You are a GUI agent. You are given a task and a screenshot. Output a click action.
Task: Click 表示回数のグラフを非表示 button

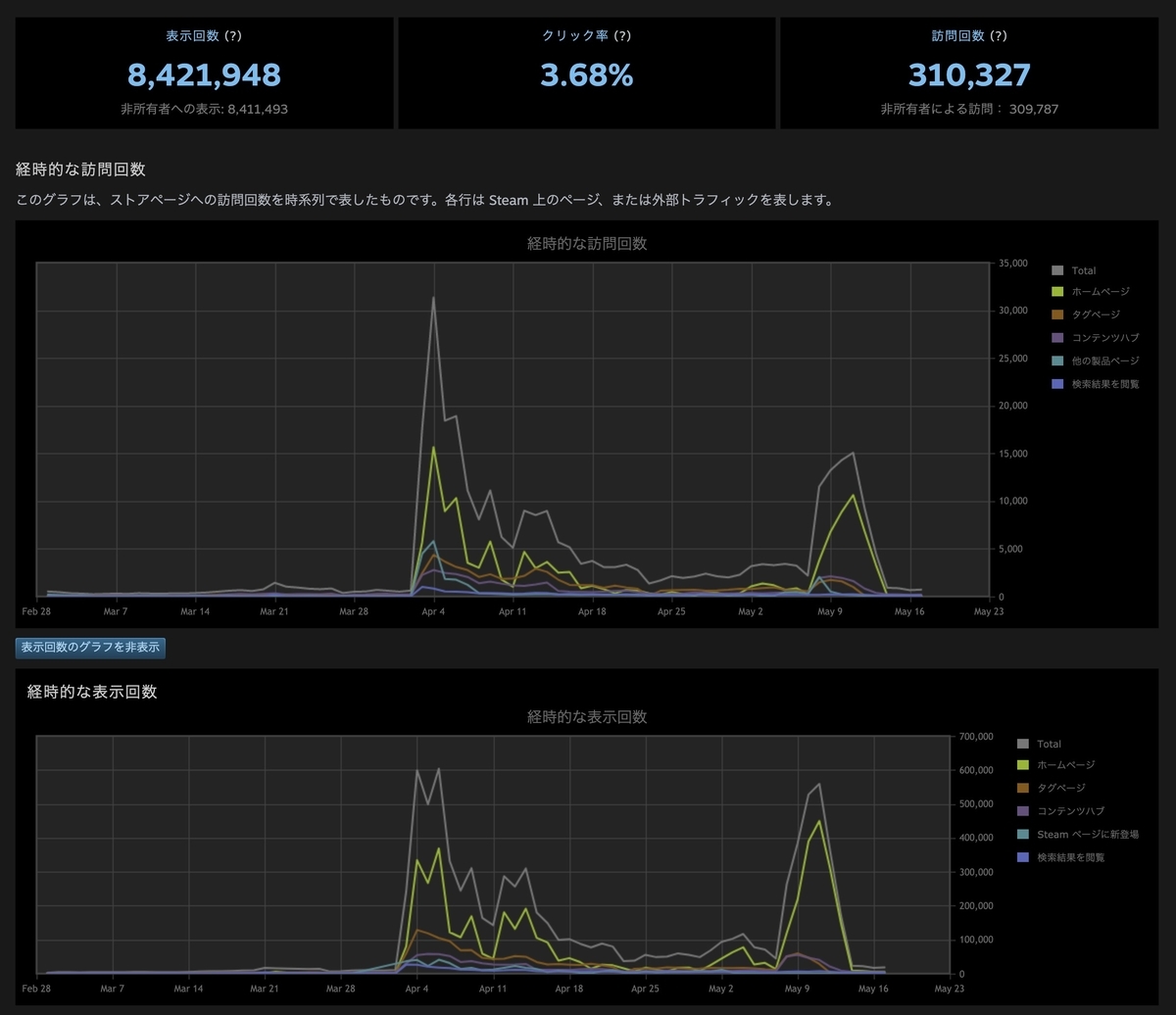[90, 648]
